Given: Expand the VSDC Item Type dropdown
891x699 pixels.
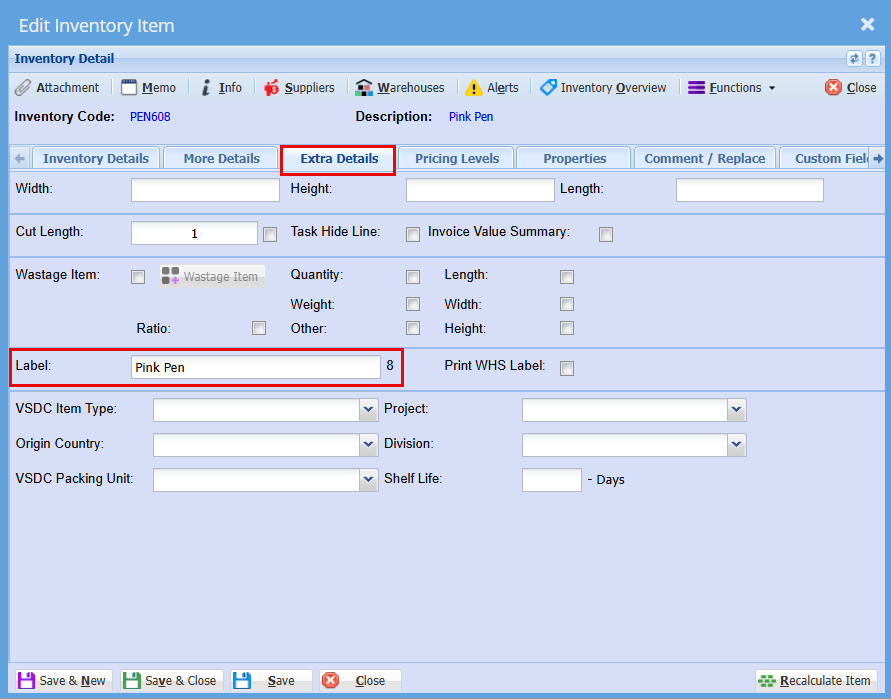Looking at the screenshot, I should [367, 410].
